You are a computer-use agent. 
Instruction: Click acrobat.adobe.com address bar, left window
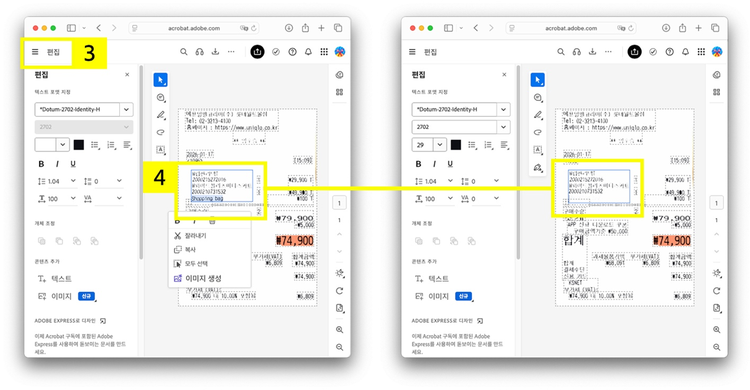[194, 28]
